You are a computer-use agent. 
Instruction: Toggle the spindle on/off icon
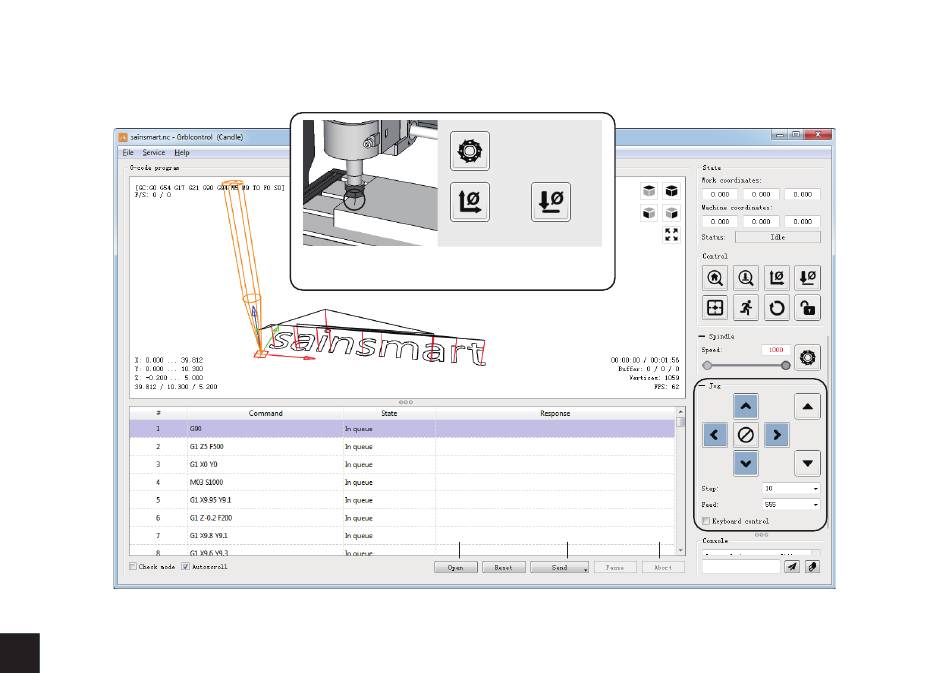(x=808, y=357)
